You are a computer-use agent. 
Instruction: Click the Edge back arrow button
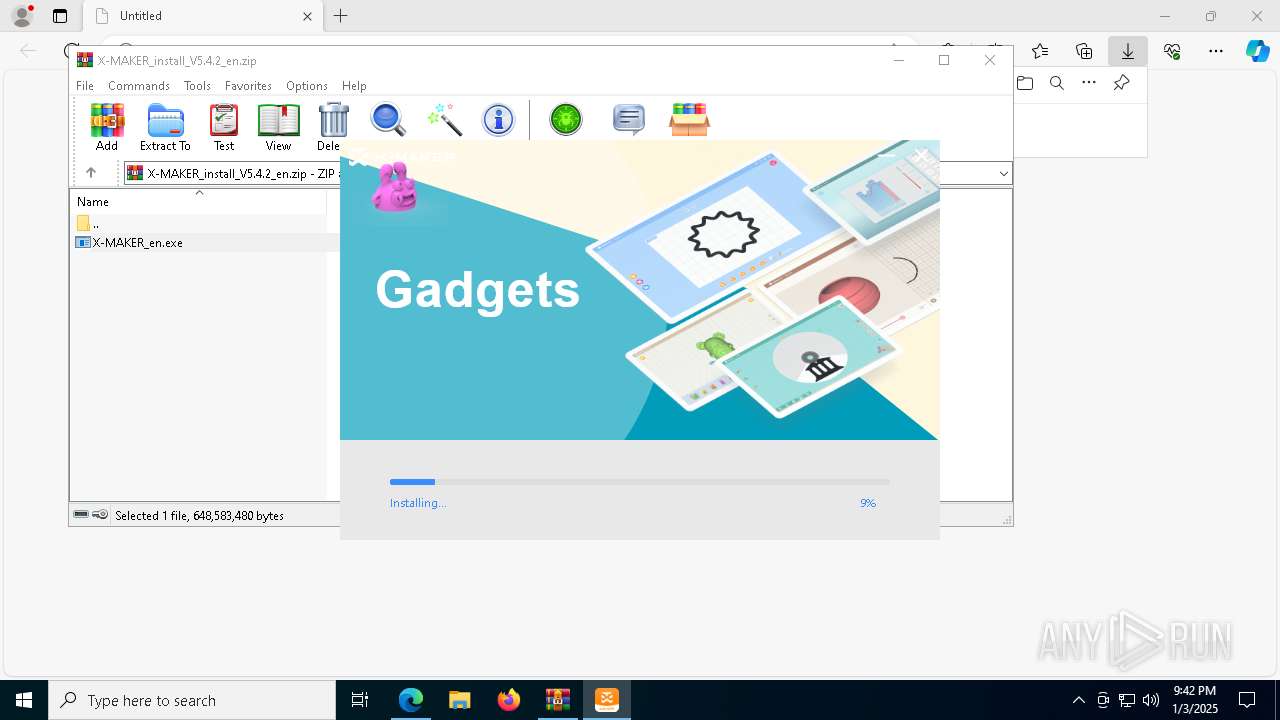point(28,51)
